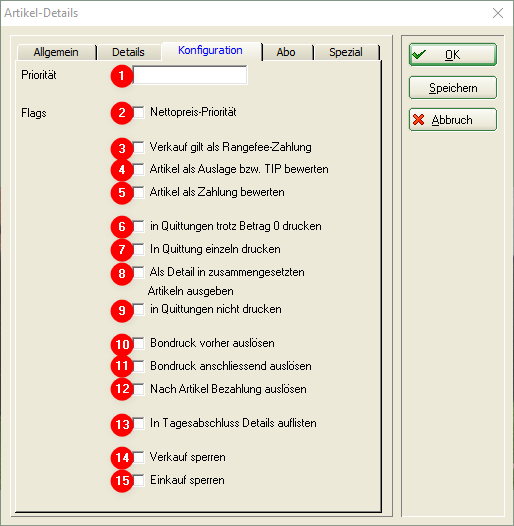Click into the Priorität input field
Image resolution: width=514 pixels, height=526 pixels.
190,75
